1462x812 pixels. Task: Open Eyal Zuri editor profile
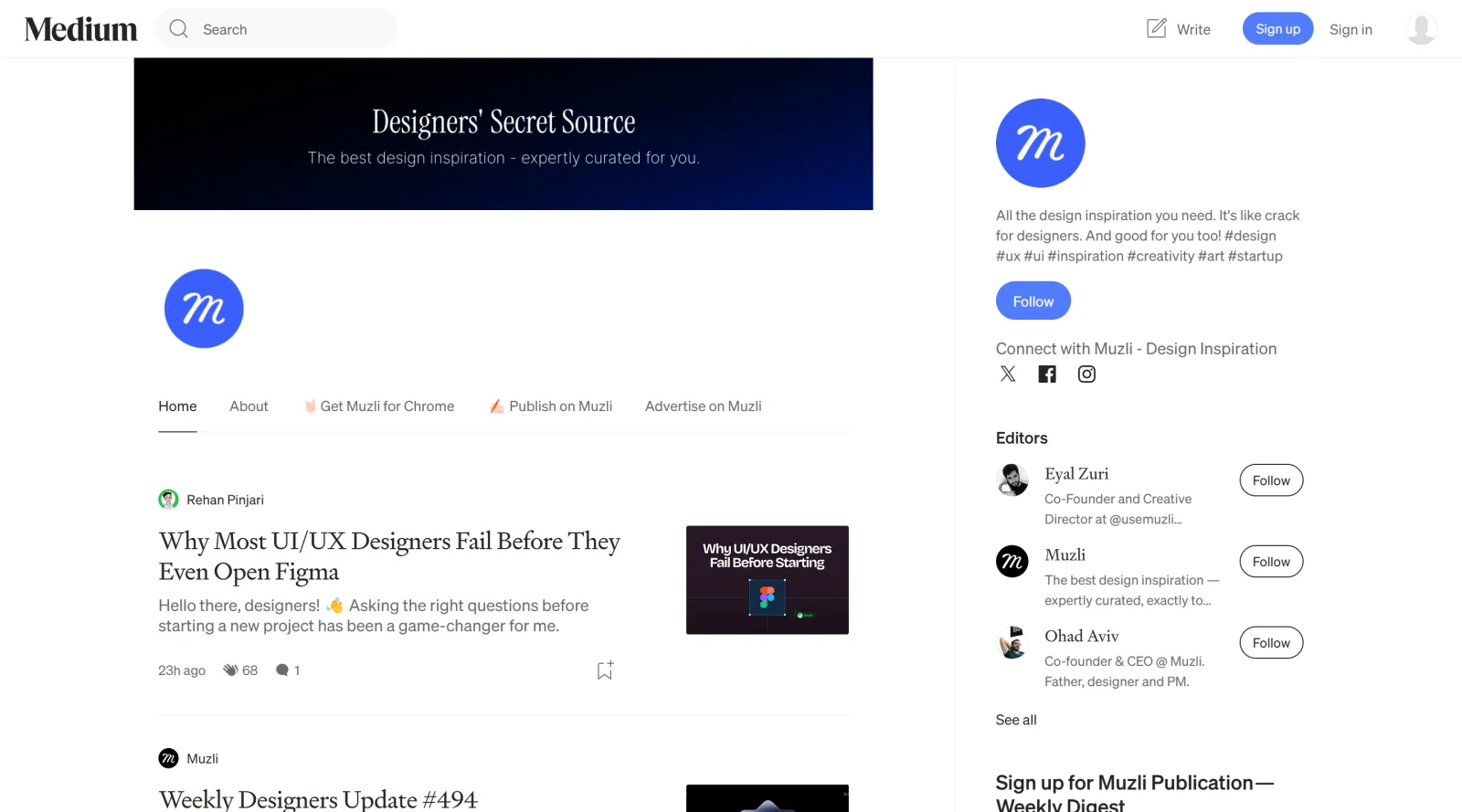(x=1076, y=474)
